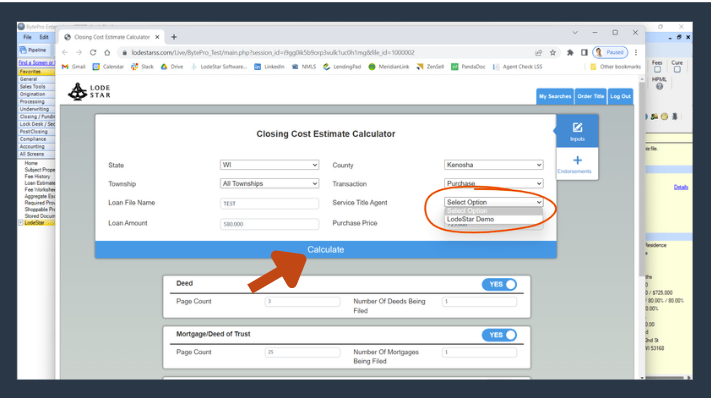This screenshot has width=711, height=398.
Task: Open the Inputs panel icon
Action: (577, 131)
